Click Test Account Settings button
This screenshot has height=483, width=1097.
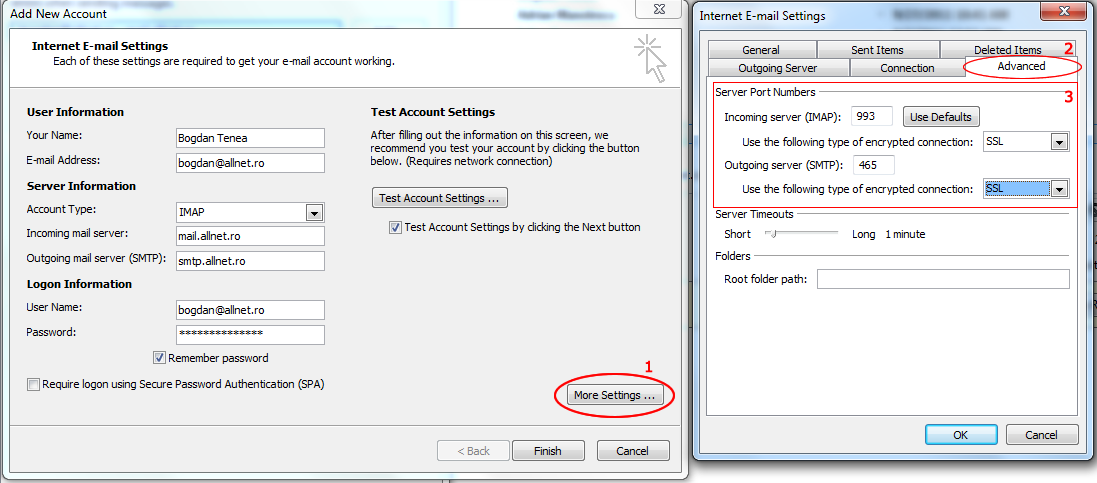[439, 198]
